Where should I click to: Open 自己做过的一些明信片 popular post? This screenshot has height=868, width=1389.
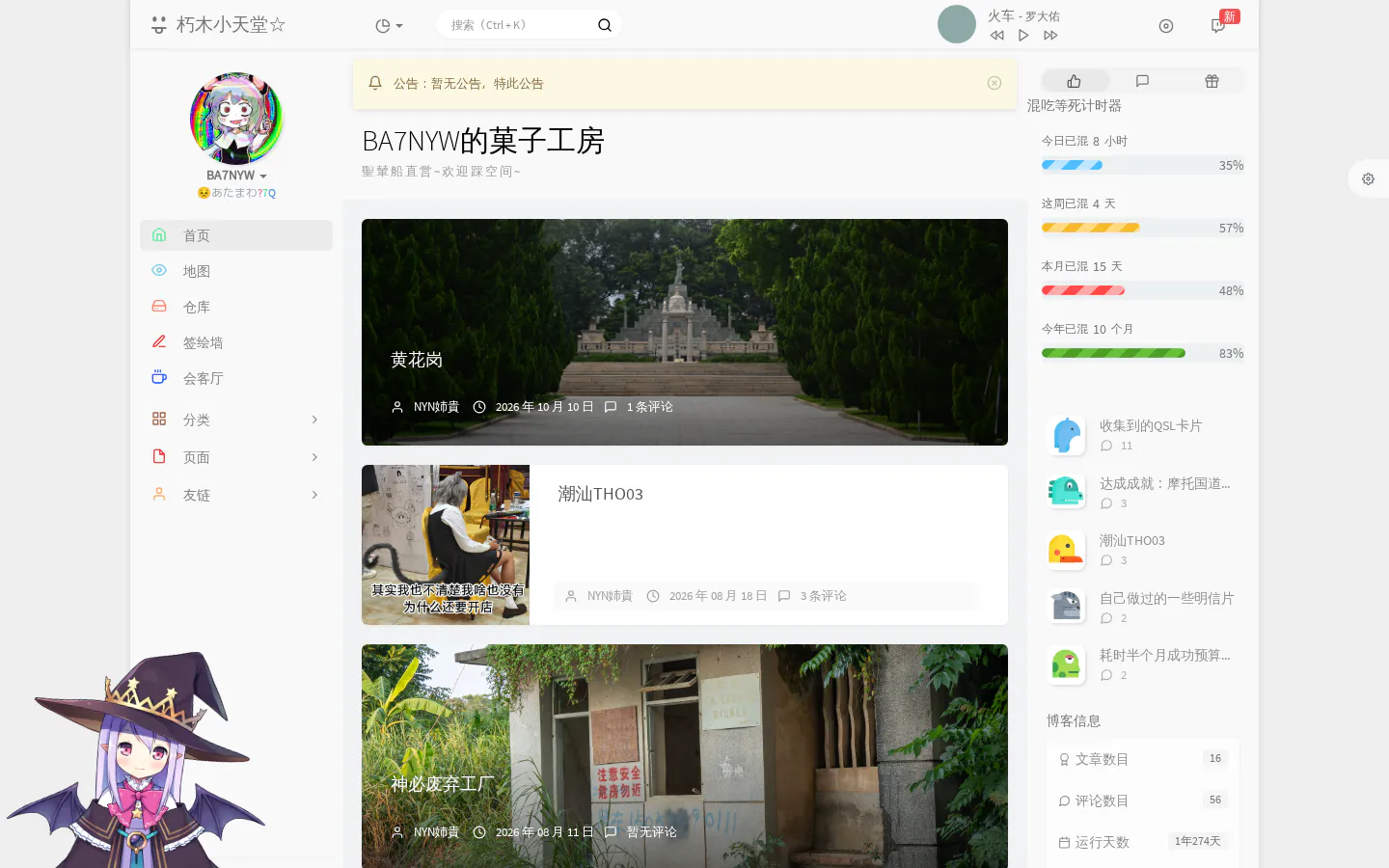pos(1167,598)
